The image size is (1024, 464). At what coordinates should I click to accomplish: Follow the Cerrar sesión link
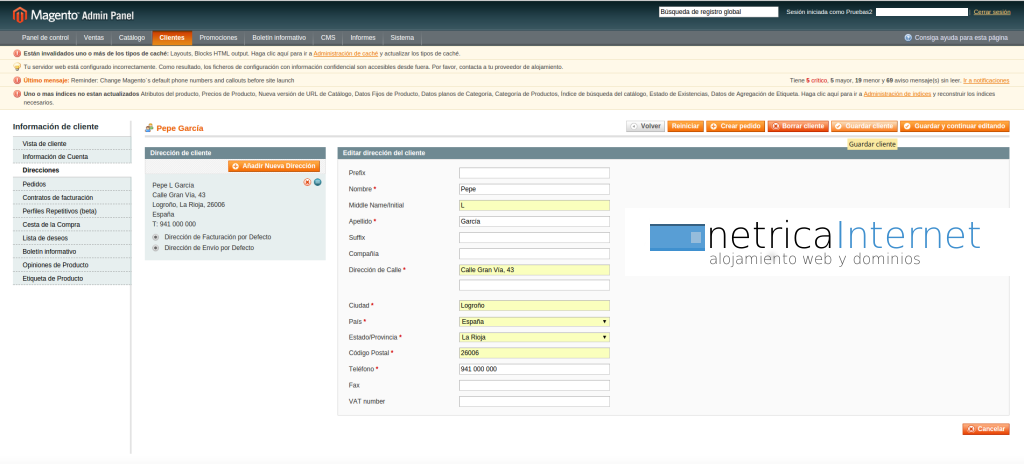[x=992, y=12]
